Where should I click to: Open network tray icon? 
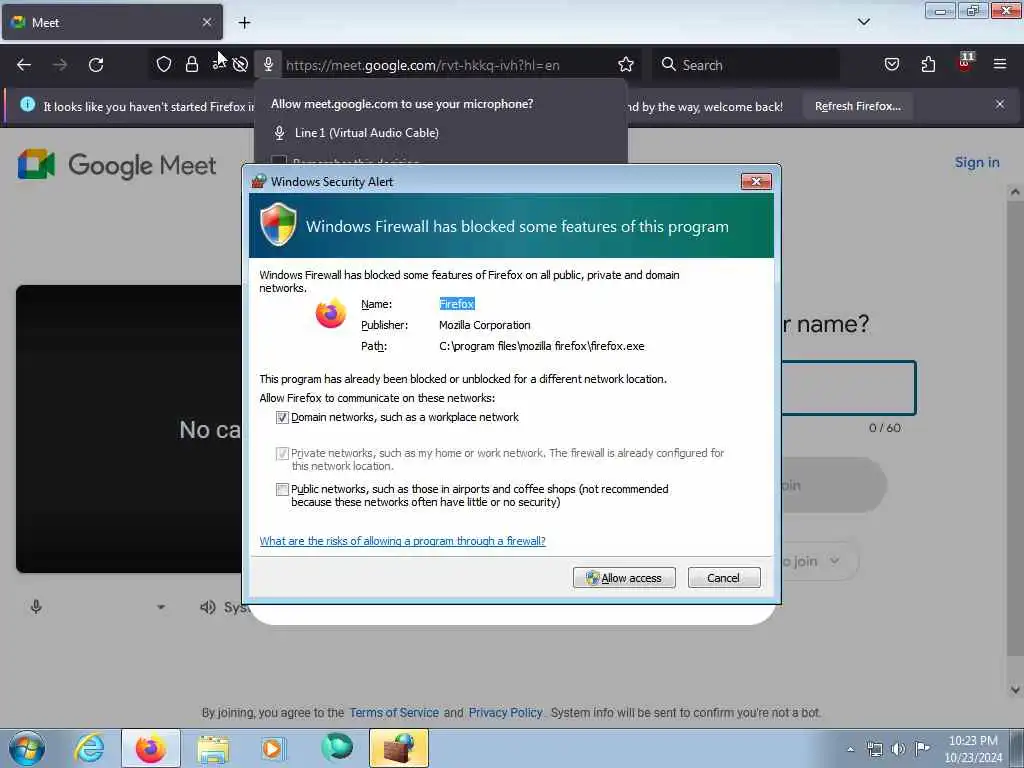click(874, 749)
